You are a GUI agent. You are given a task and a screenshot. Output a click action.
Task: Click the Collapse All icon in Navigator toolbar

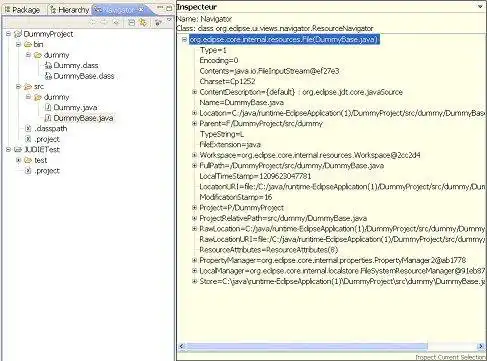tap(132, 22)
